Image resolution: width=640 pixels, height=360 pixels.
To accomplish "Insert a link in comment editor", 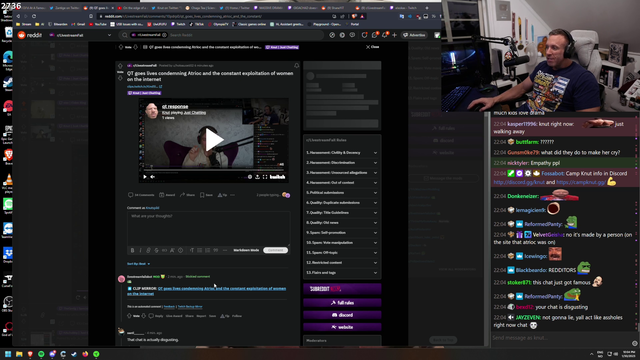I will [x=148, y=250].
